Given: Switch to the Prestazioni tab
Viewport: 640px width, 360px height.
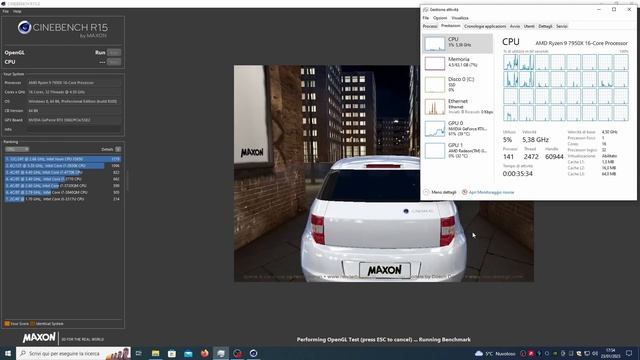Looking at the screenshot, I should pos(451,26).
